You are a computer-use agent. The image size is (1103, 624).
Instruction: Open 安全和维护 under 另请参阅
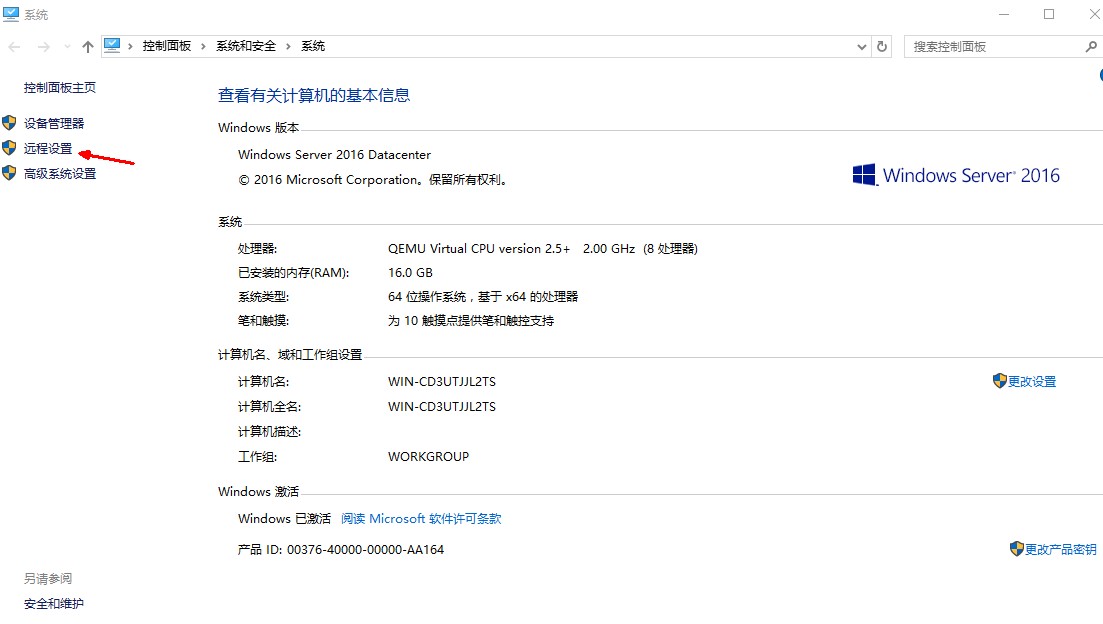pos(53,604)
